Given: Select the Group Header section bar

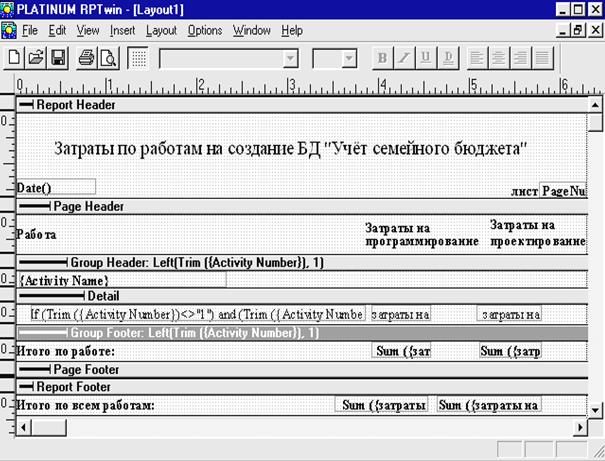Looking at the screenshot, I should click(x=302, y=263).
